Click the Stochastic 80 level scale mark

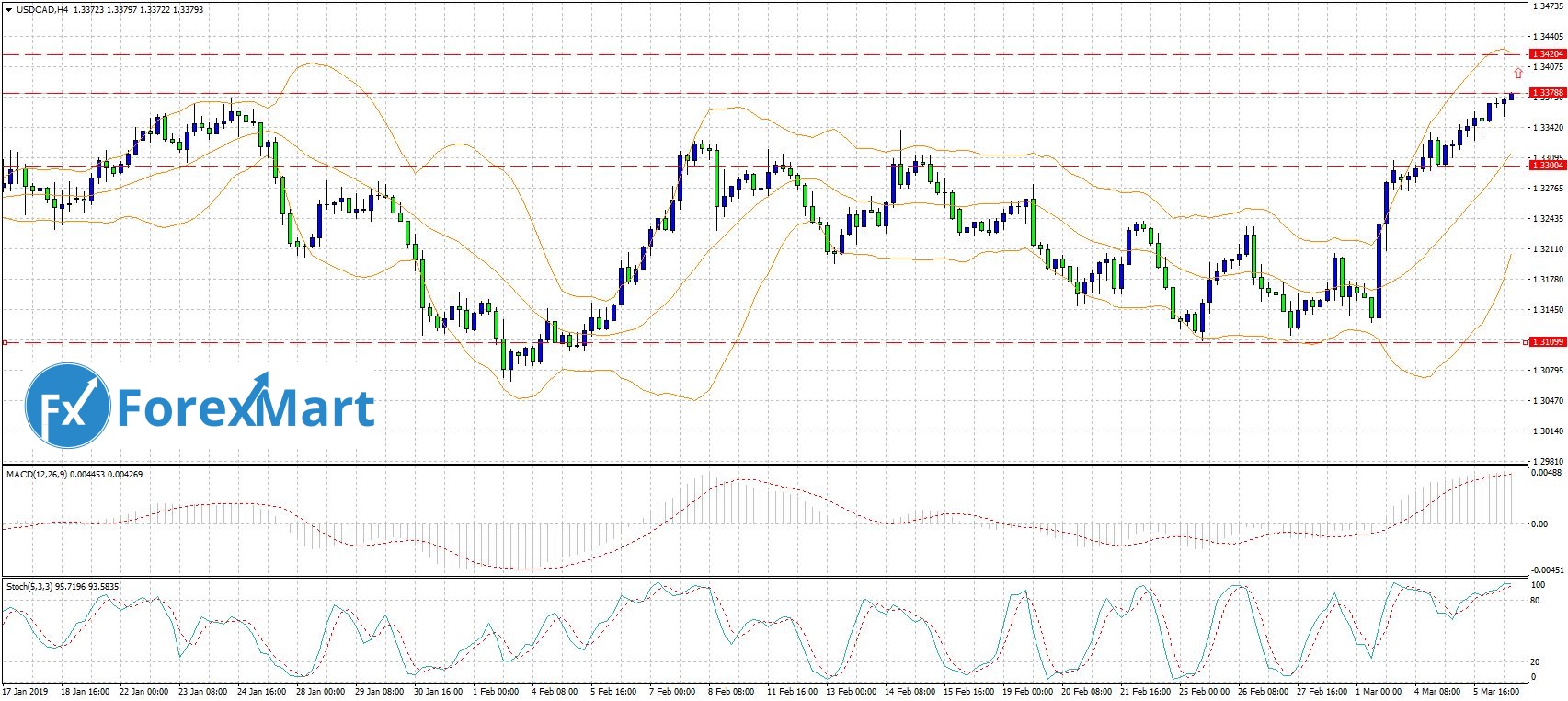[x=1536, y=601]
